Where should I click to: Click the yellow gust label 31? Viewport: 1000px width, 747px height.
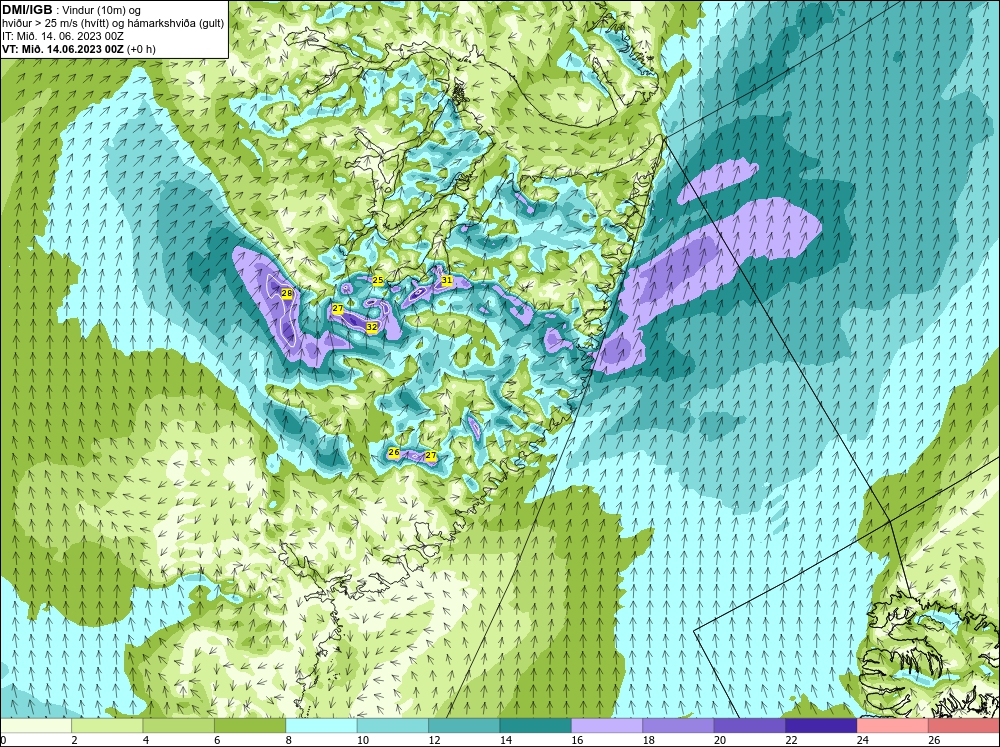pos(446,280)
